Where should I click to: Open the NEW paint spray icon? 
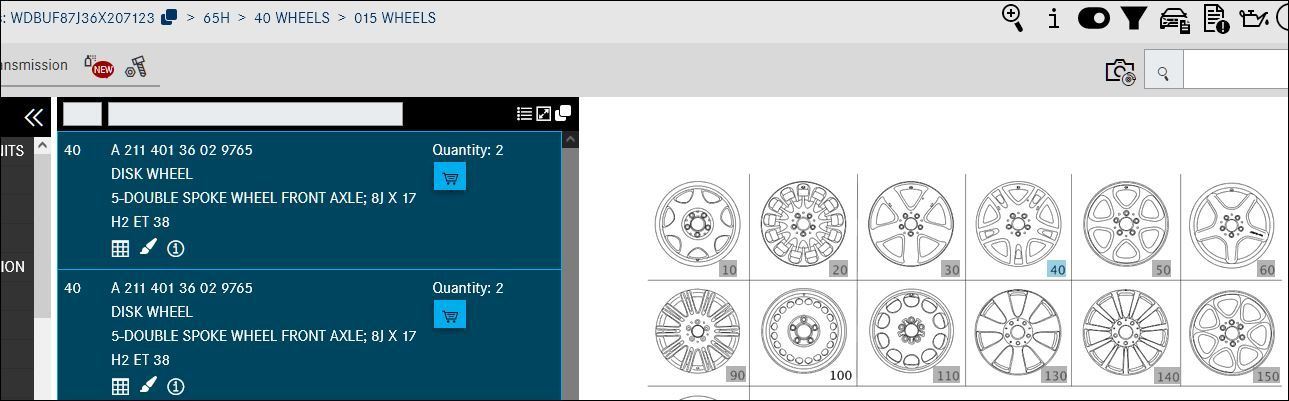[99, 66]
